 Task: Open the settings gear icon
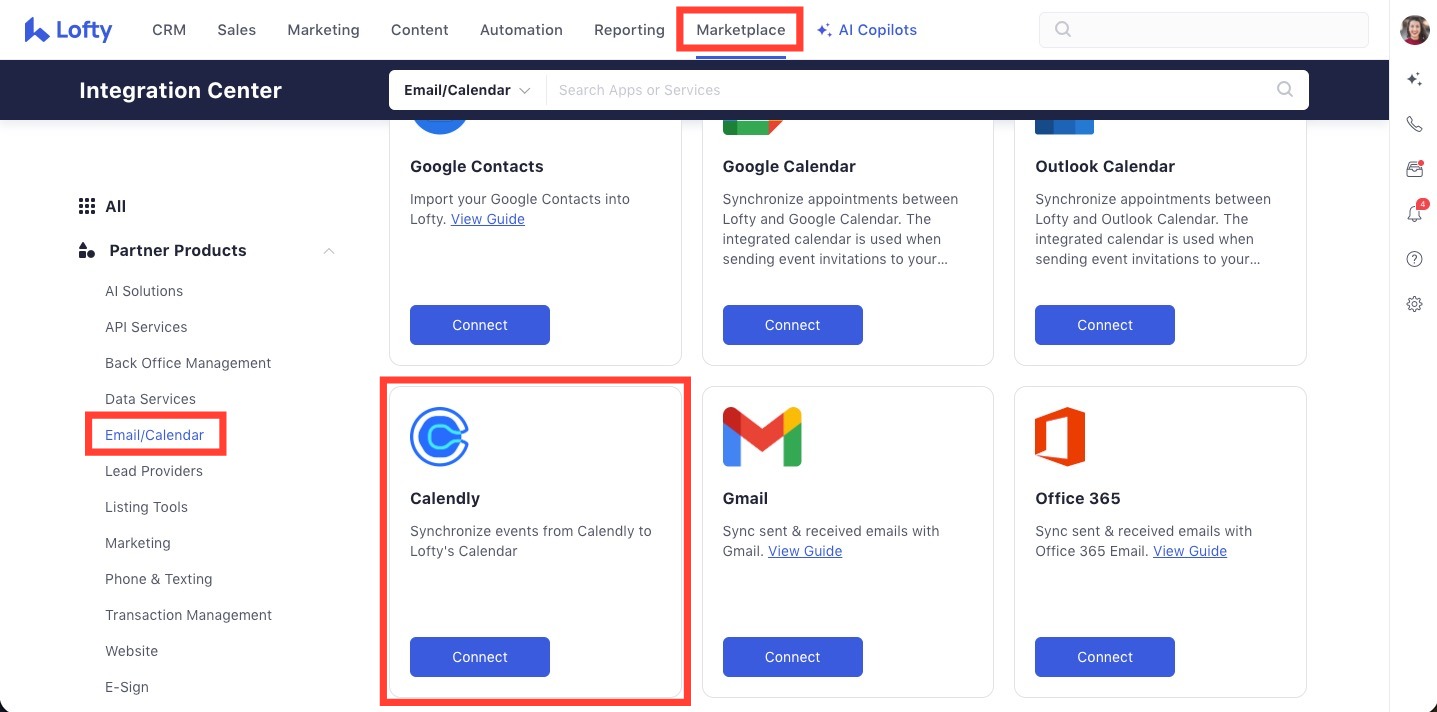click(x=1414, y=304)
